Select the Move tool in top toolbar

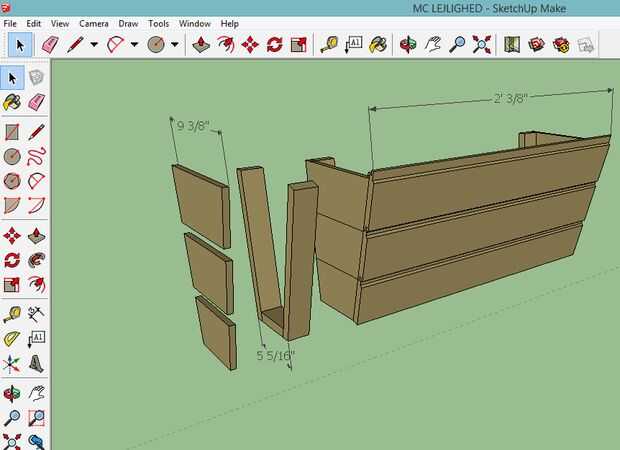click(250, 45)
